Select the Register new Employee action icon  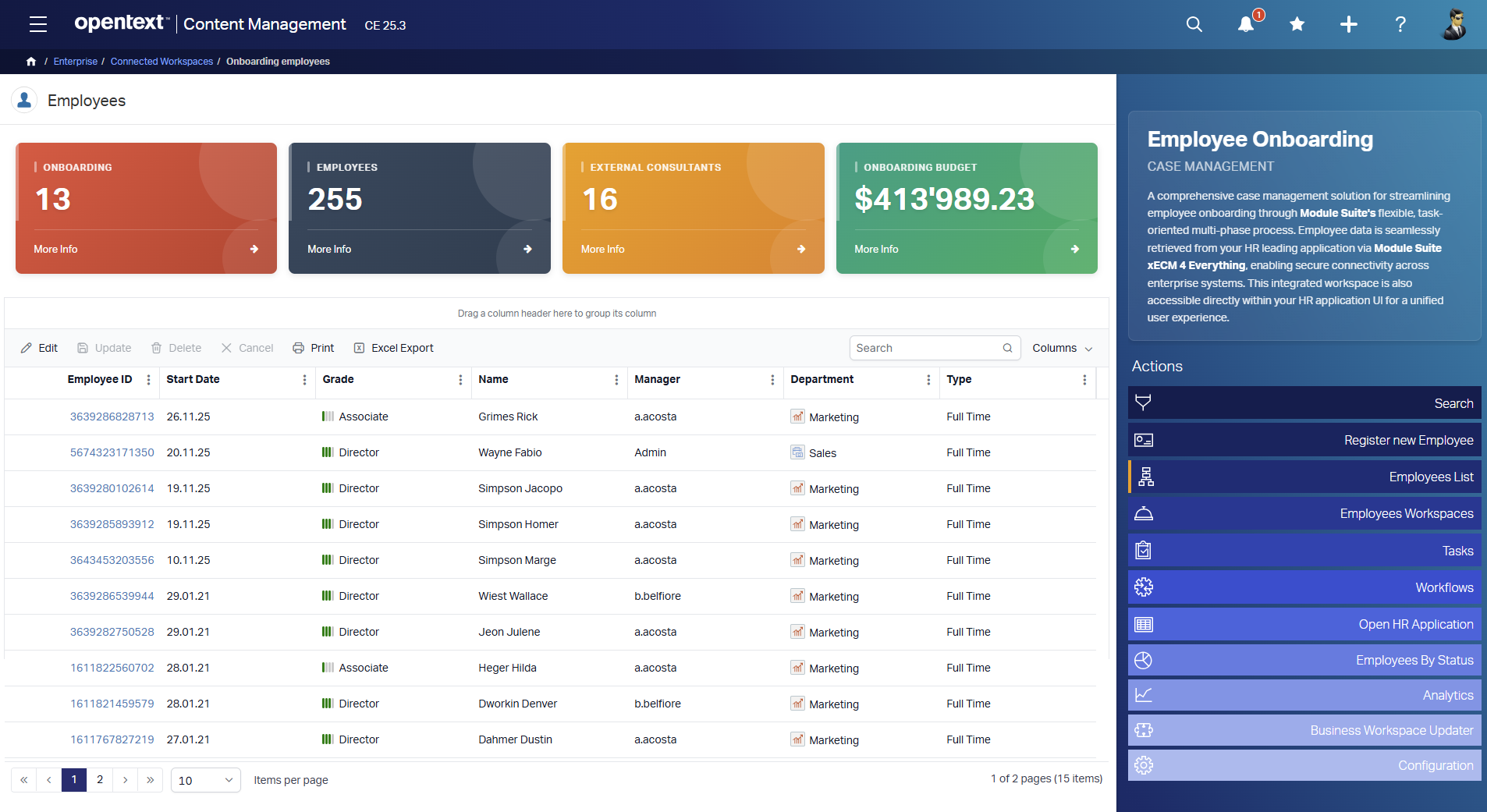pyautogui.click(x=1144, y=439)
